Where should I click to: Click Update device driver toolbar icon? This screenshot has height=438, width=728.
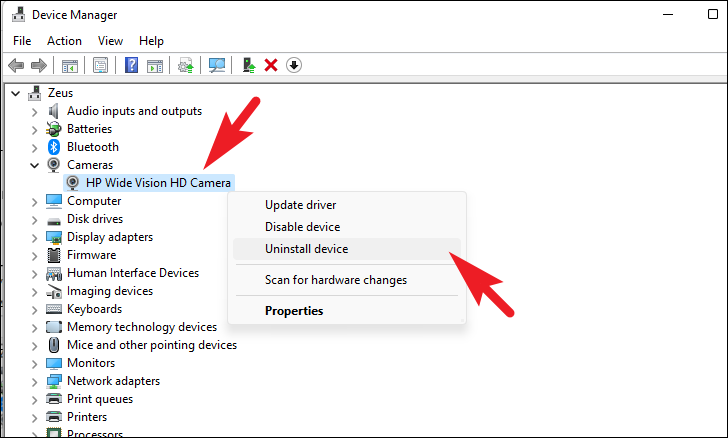pyautogui.click(x=185, y=65)
